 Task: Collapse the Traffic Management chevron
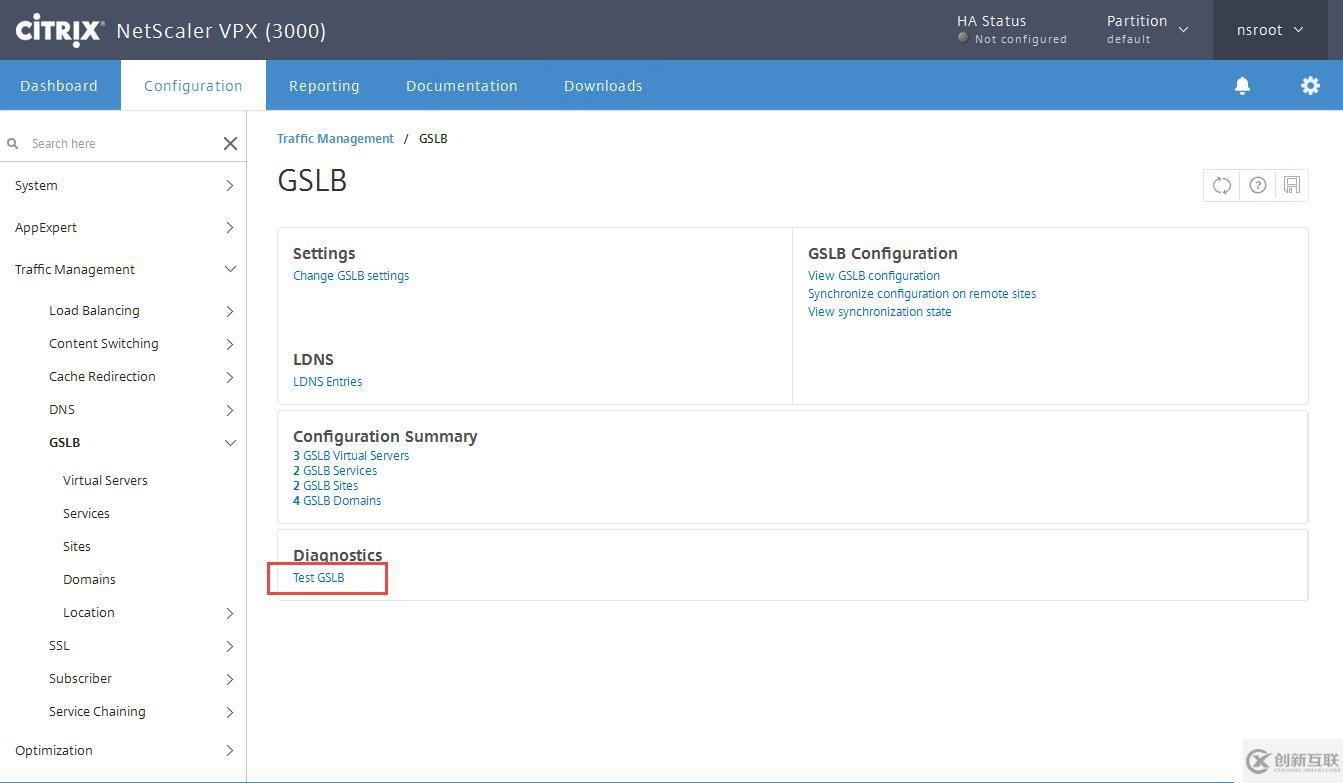click(230, 270)
